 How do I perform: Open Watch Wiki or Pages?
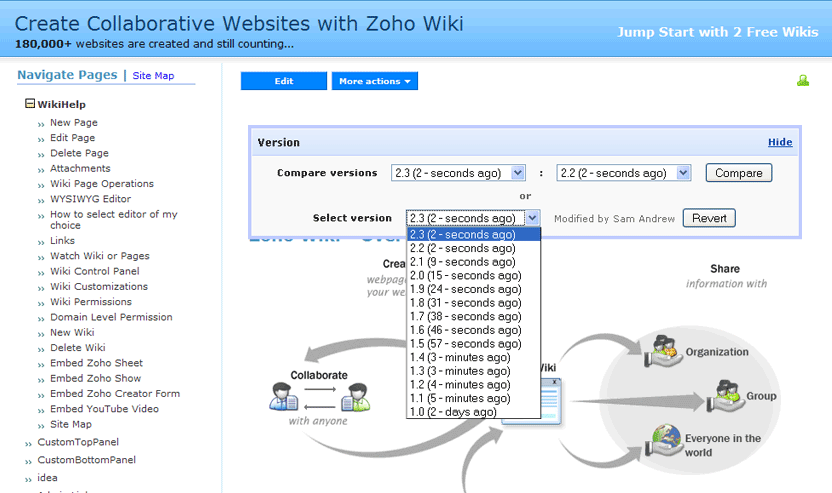point(100,256)
